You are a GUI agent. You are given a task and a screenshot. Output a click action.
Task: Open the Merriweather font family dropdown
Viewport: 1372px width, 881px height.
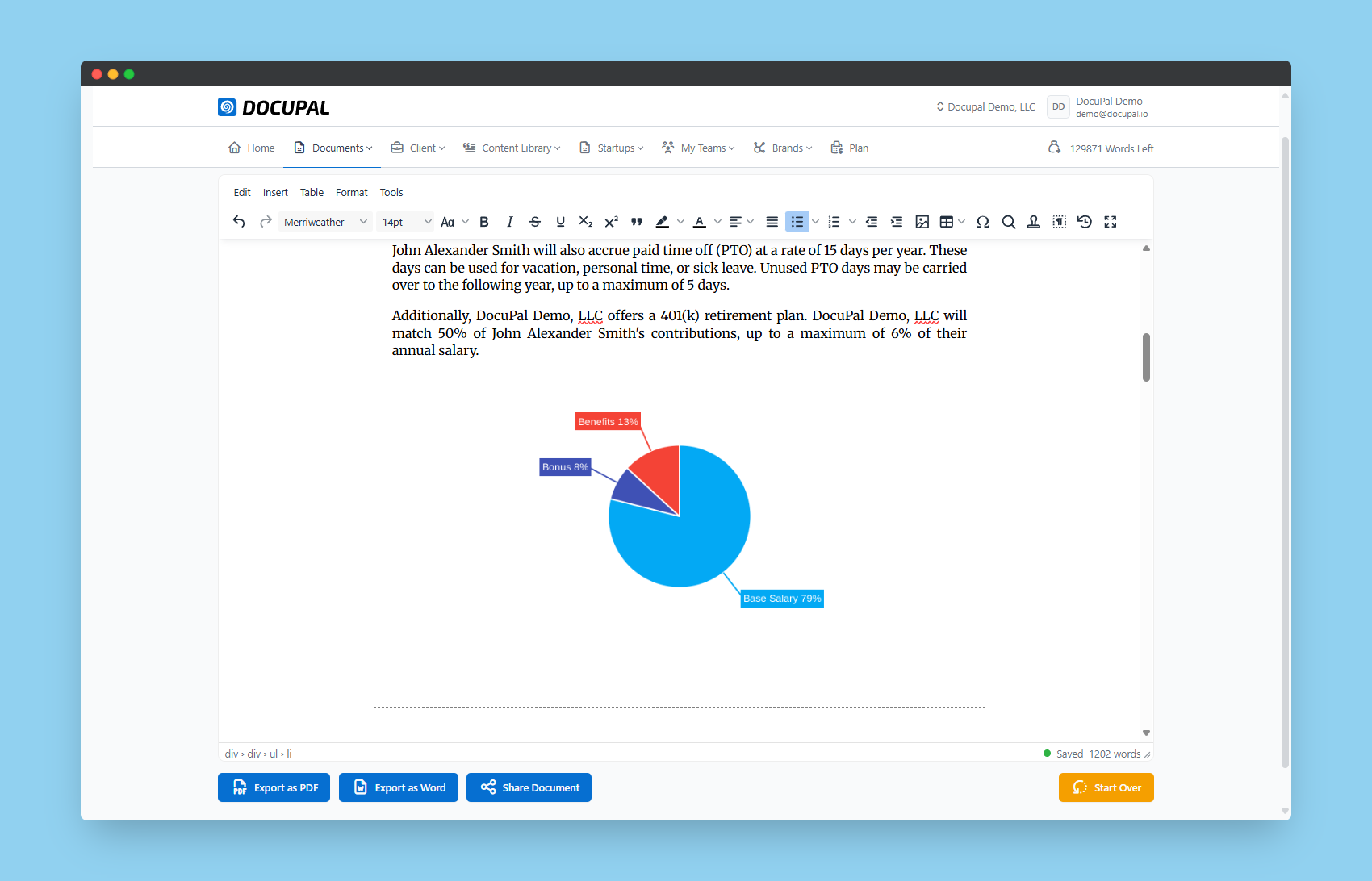325,222
